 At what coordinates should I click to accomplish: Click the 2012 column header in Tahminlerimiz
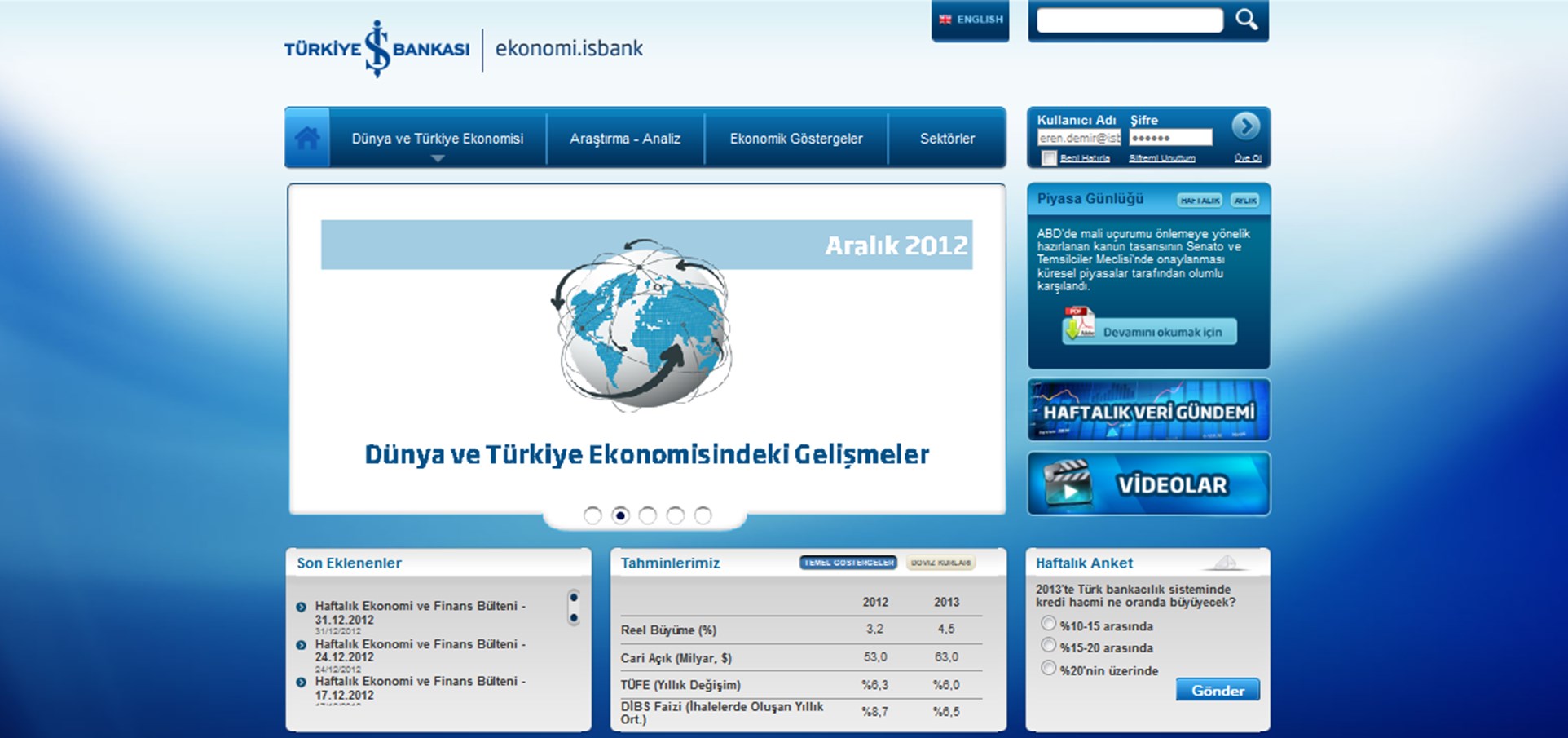pos(875,602)
